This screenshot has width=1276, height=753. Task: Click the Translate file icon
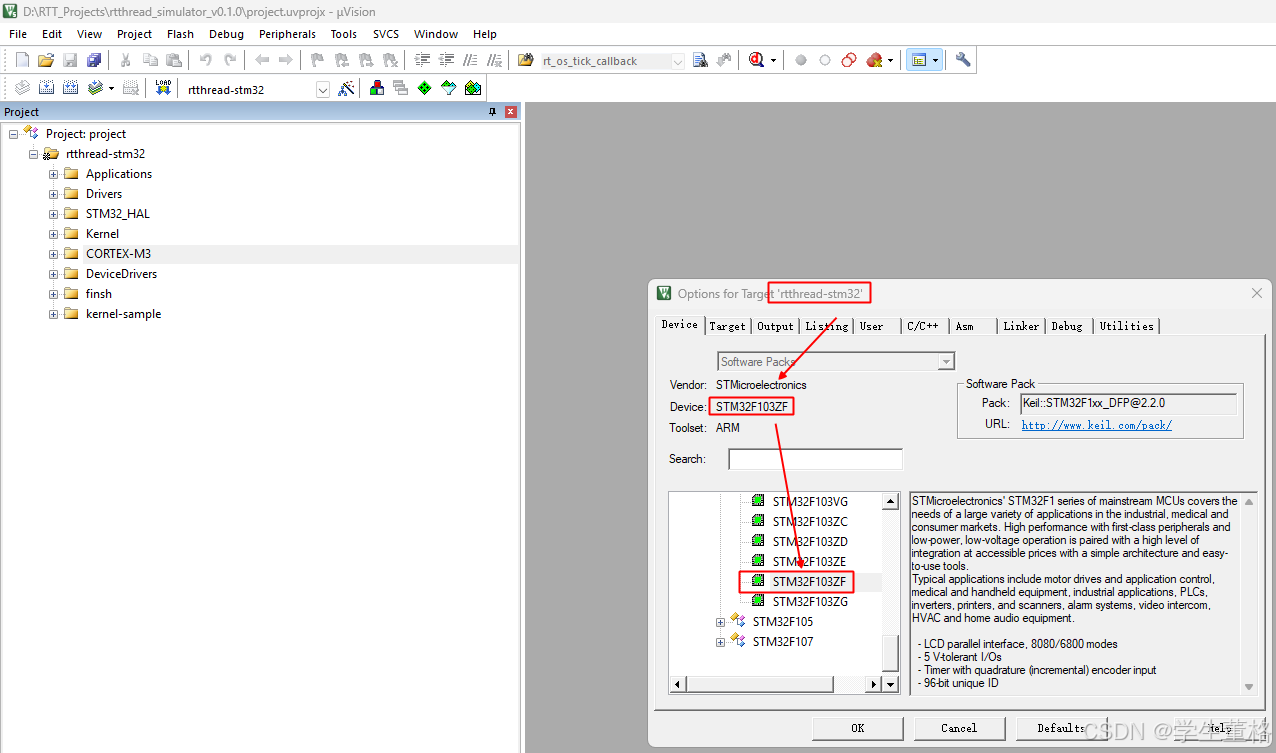[22, 88]
